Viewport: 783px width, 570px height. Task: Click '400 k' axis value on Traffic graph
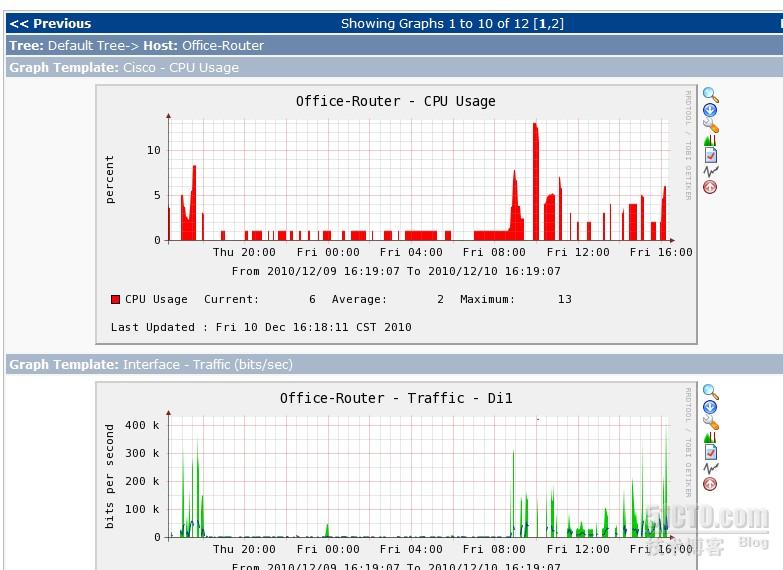click(x=142, y=425)
